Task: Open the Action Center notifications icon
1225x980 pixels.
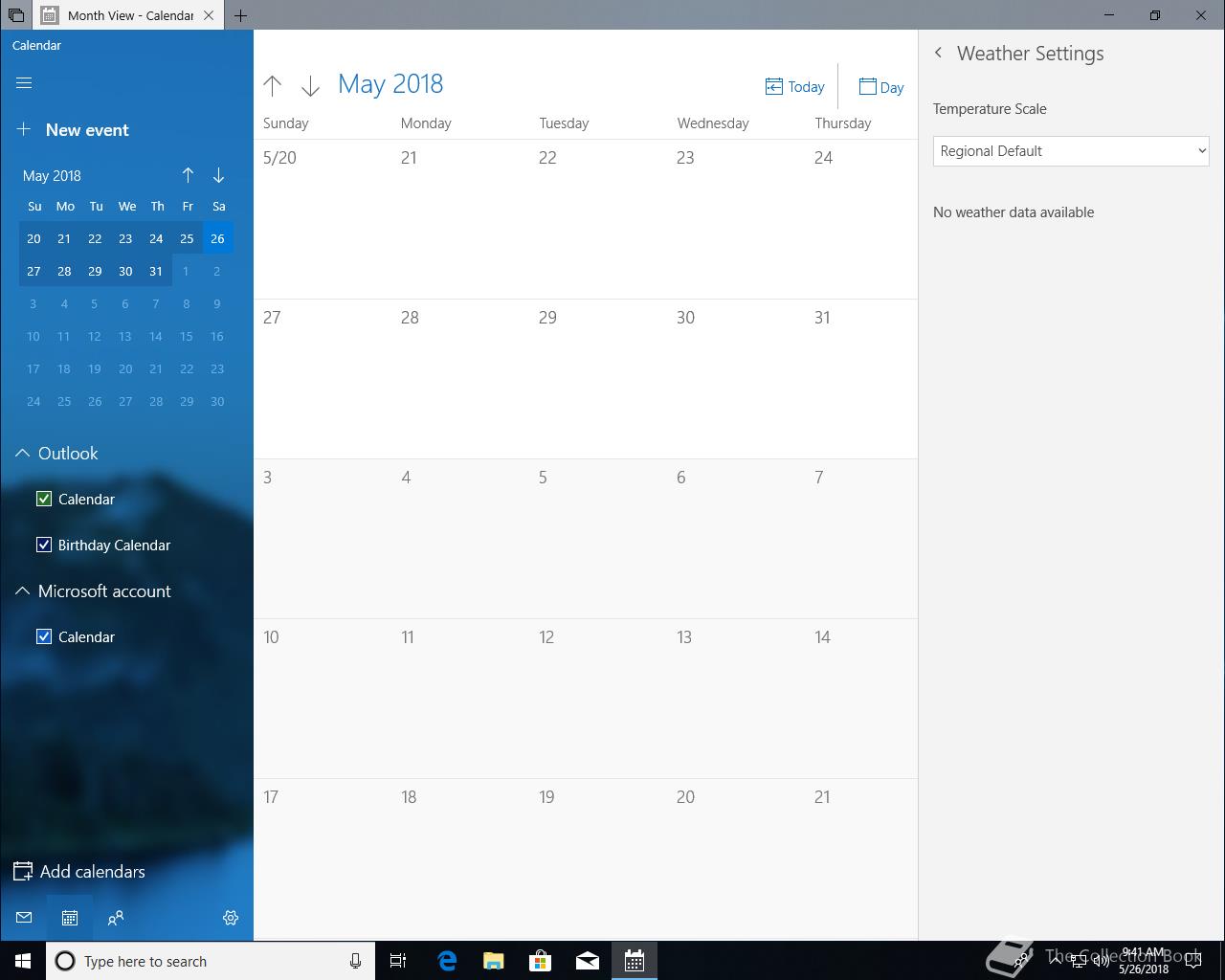Action: (1193, 961)
